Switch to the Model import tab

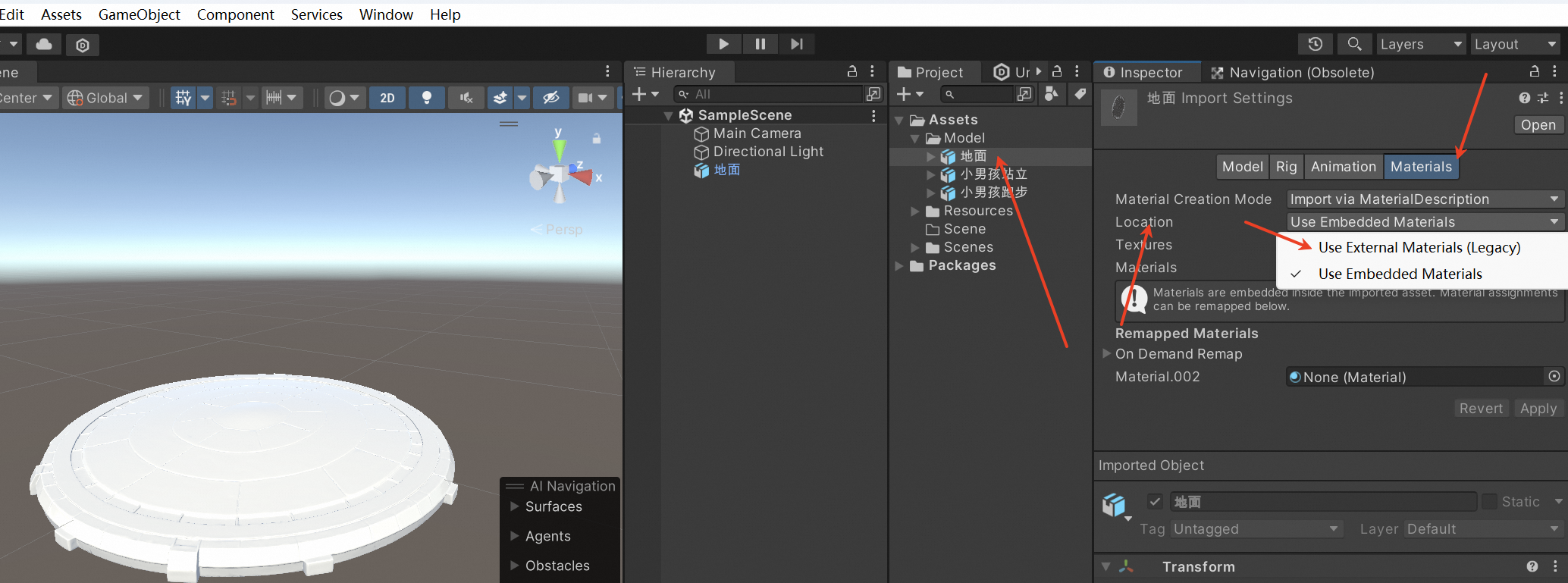pyautogui.click(x=1242, y=167)
